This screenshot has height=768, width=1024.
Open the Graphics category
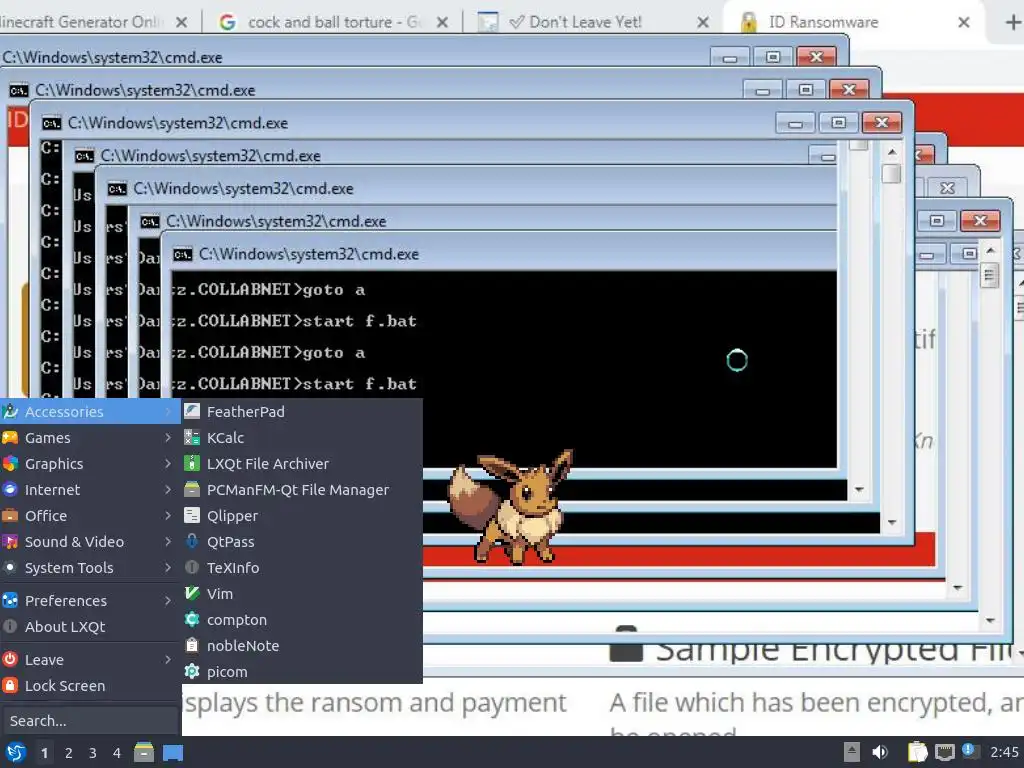[90, 464]
